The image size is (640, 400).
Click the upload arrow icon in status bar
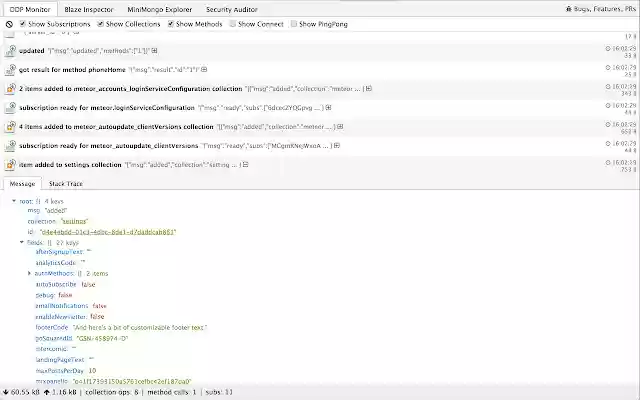click(47, 392)
